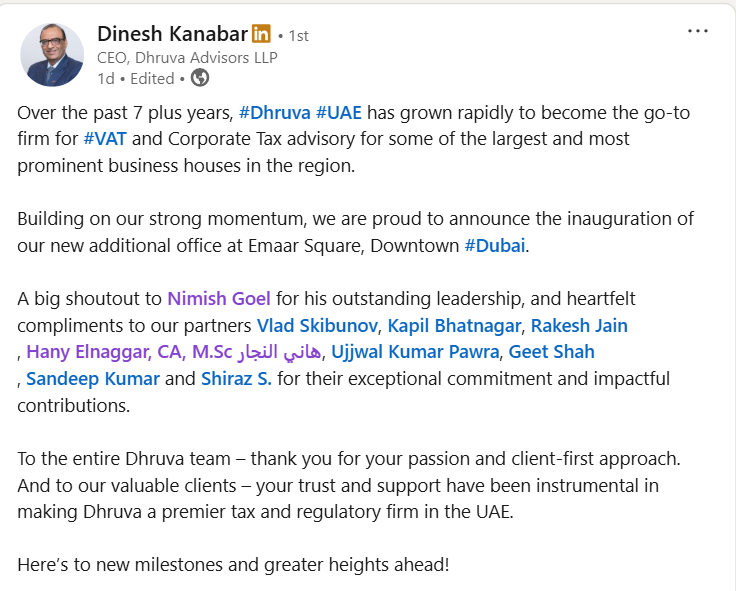Click the LinkedIn premium badge icon
The height and width of the screenshot is (591, 736).
pyautogui.click(x=261, y=34)
